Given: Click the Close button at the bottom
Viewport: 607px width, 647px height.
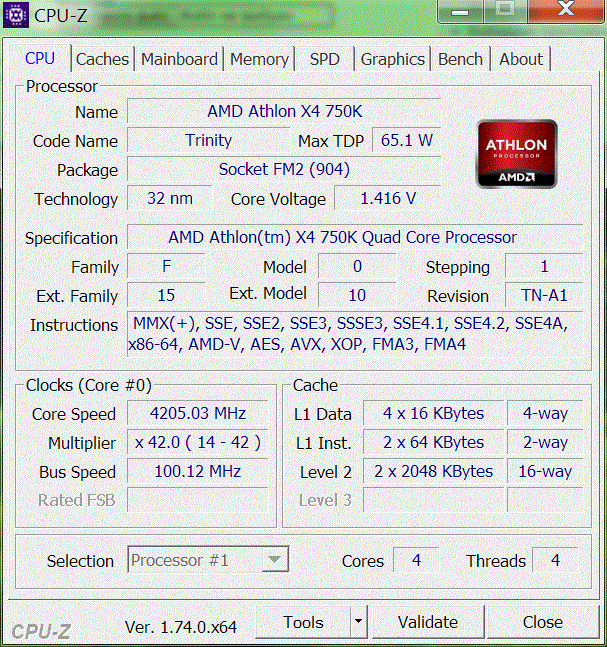Looking at the screenshot, I should coord(543,622).
